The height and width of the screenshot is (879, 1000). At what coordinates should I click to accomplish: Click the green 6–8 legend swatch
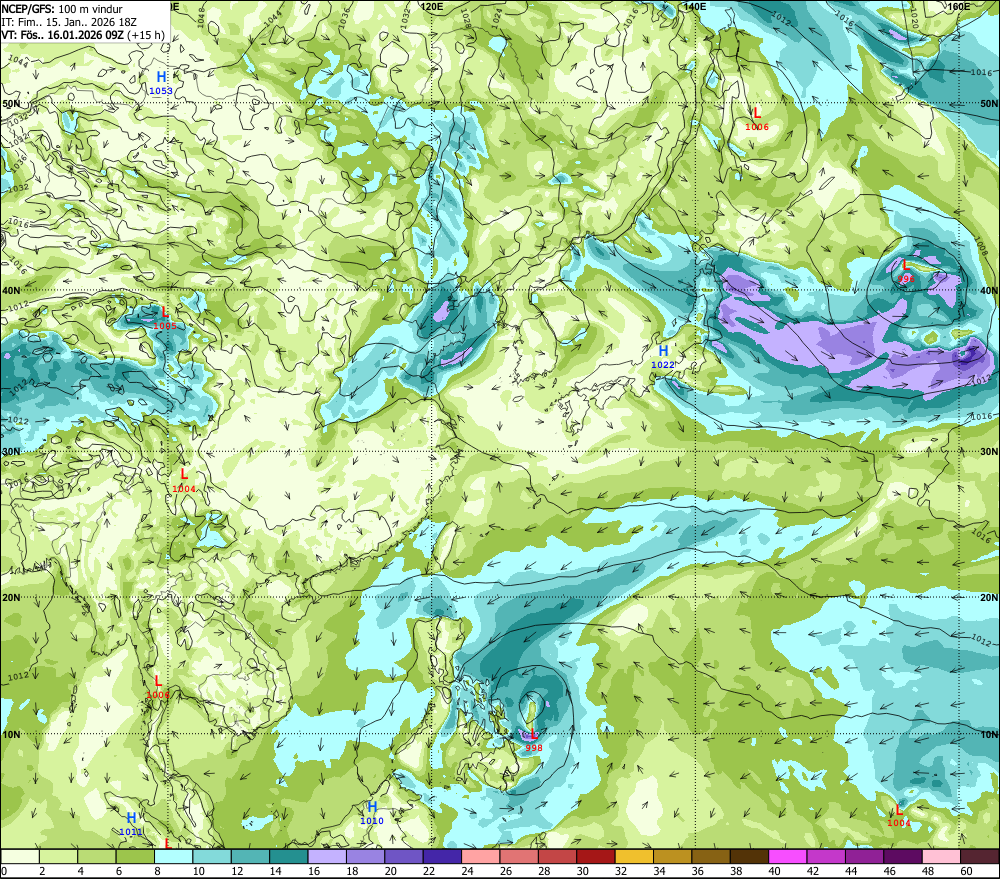[135, 856]
